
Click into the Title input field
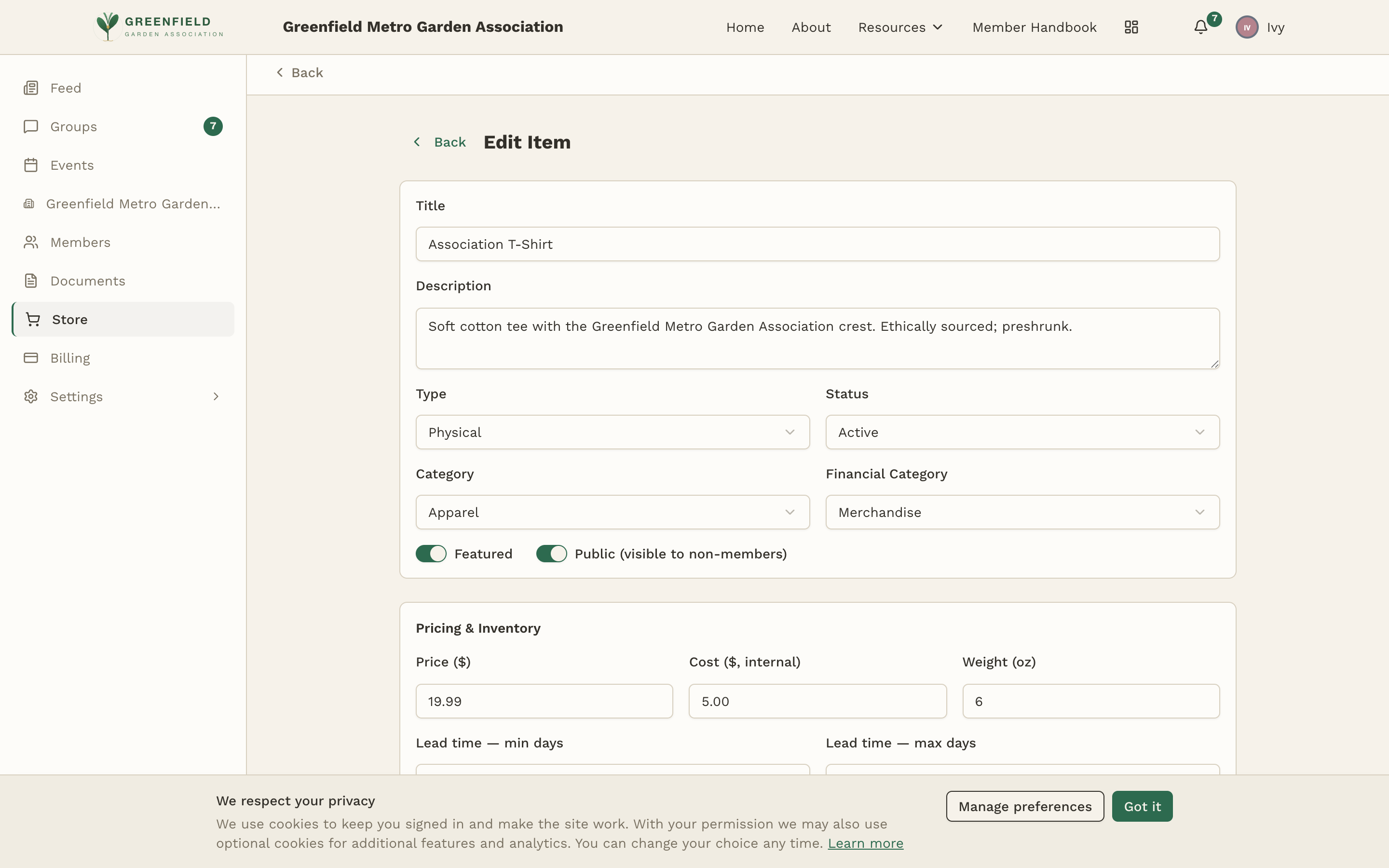click(817, 244)
